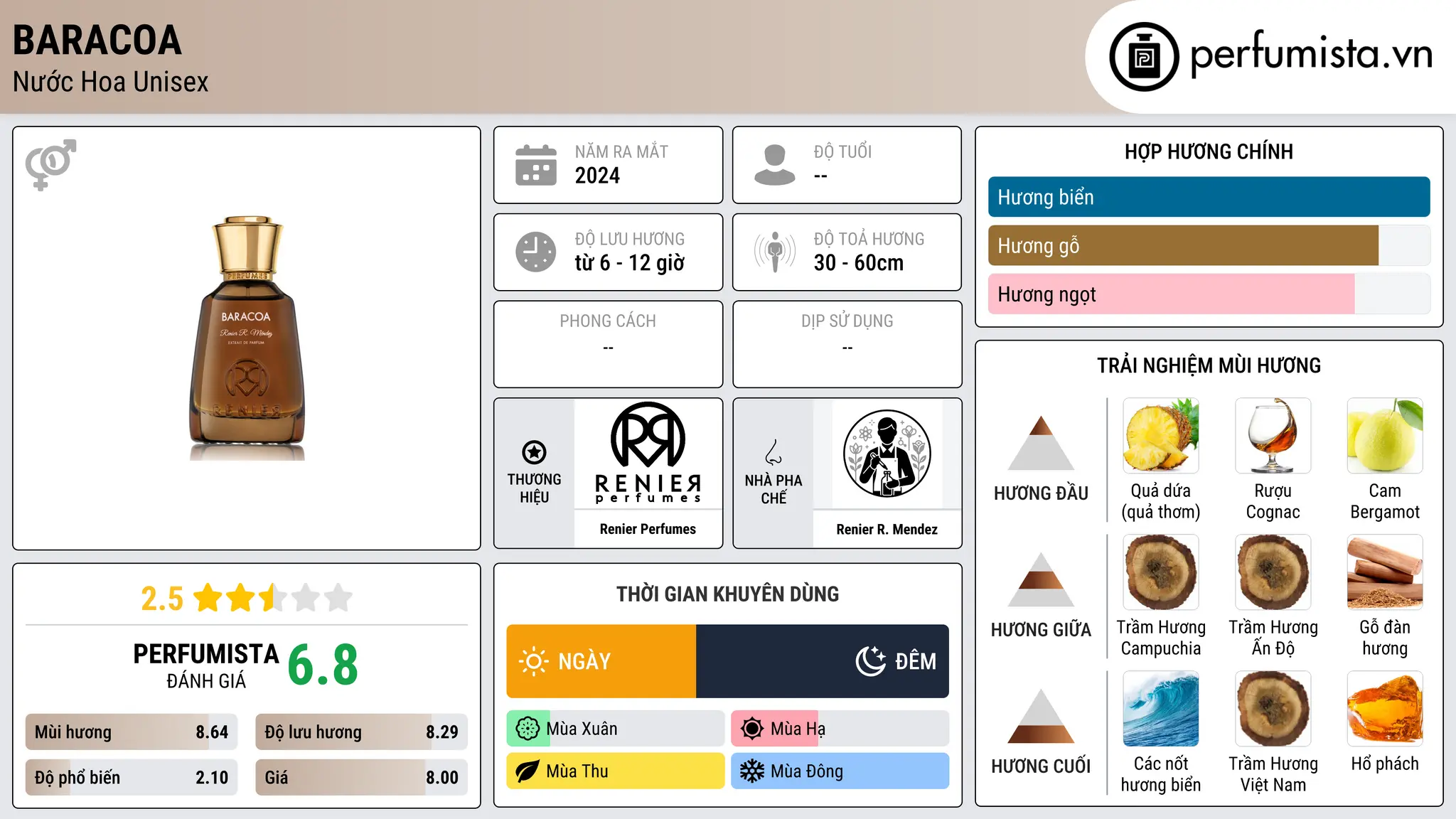Click the calendar icon beside Năm ra mắt
Screen dimensions: 1456x819
tap(536, 165)
